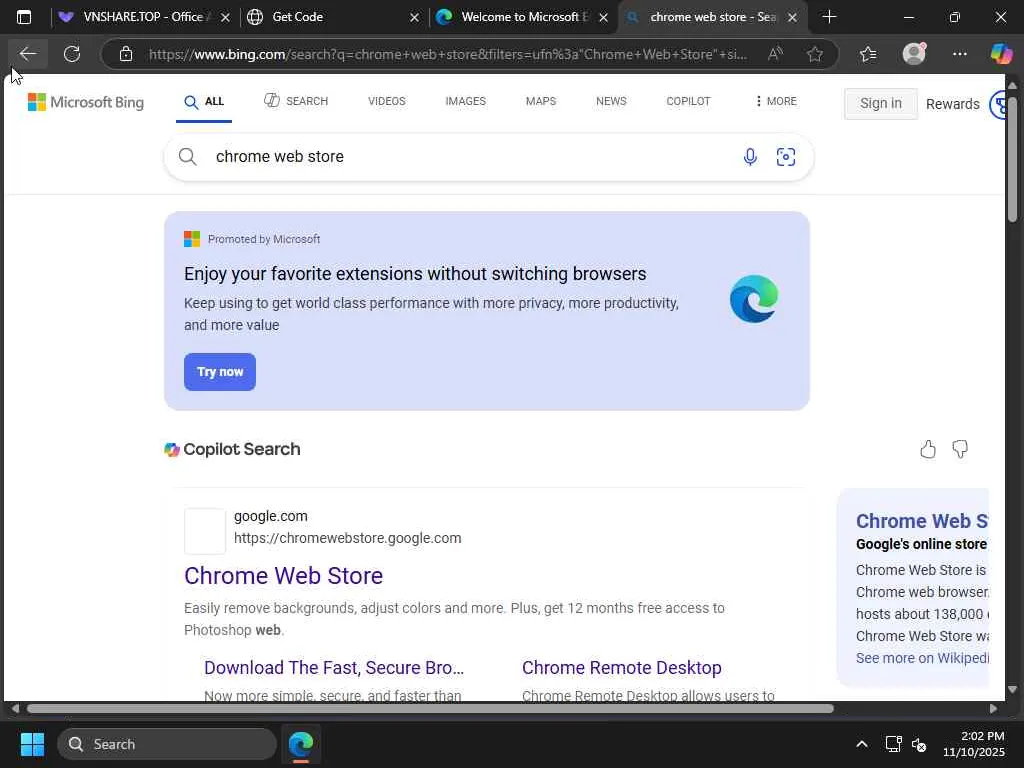Open Settings and more ellipsis menu
The height and width of the screenshot is (768, 1024).
(x=959, y=54)
